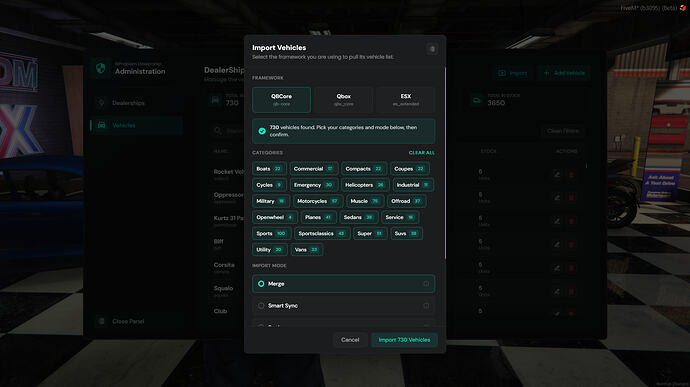The image size is (690, 387).
Task: Click Import 730 Vehicles button
Action: 404,340
